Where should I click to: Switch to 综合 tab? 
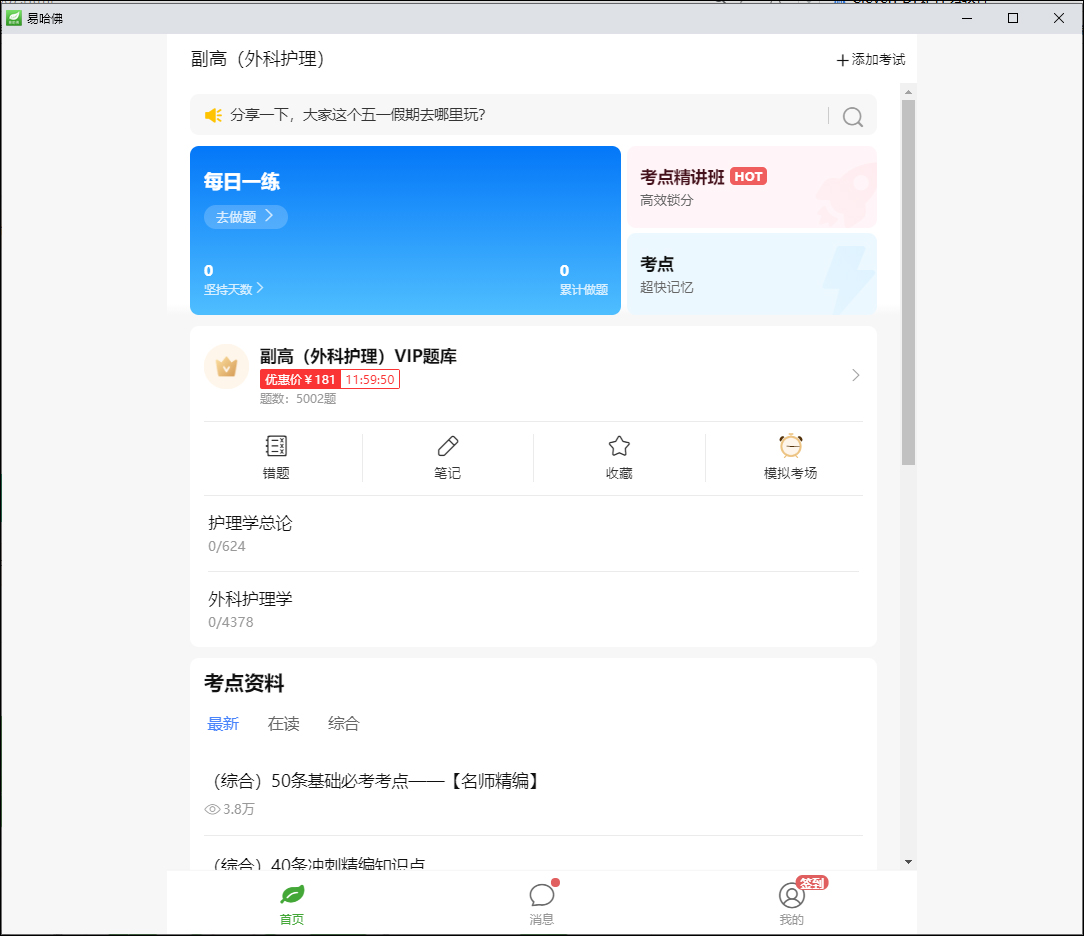(x=344, y=724)
